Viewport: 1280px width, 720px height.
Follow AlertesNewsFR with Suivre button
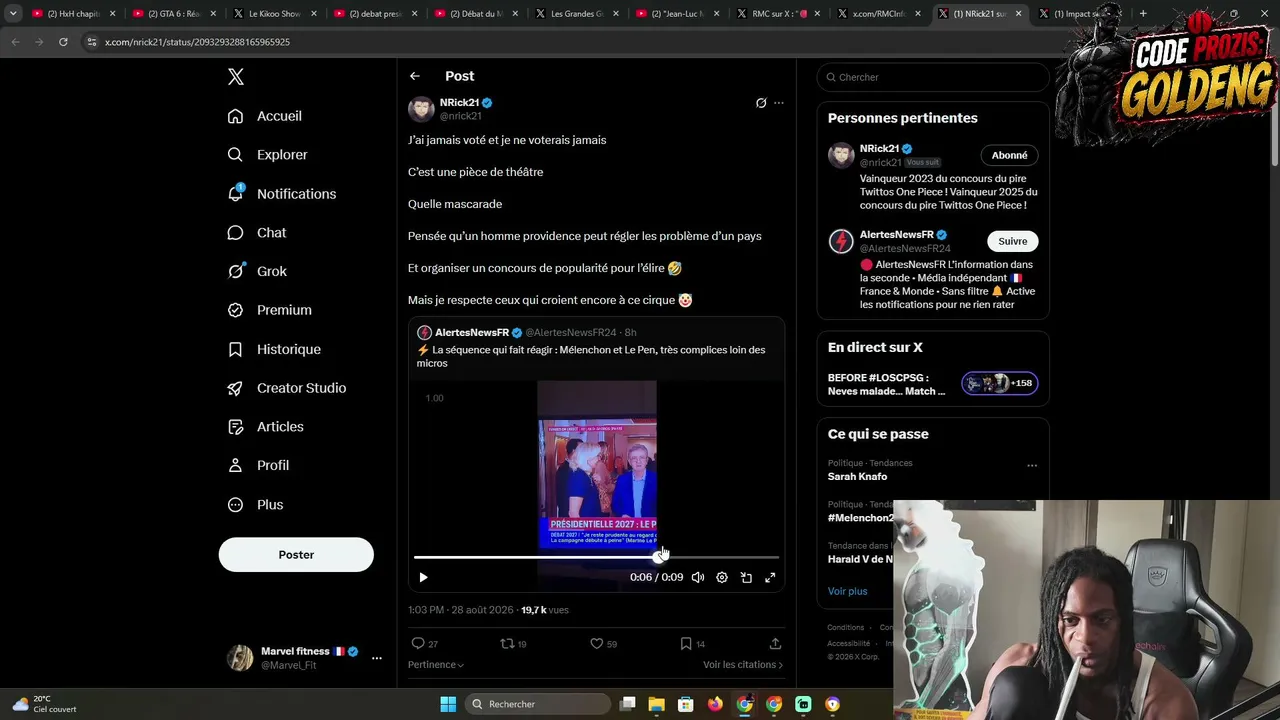tap(1012, 241)
